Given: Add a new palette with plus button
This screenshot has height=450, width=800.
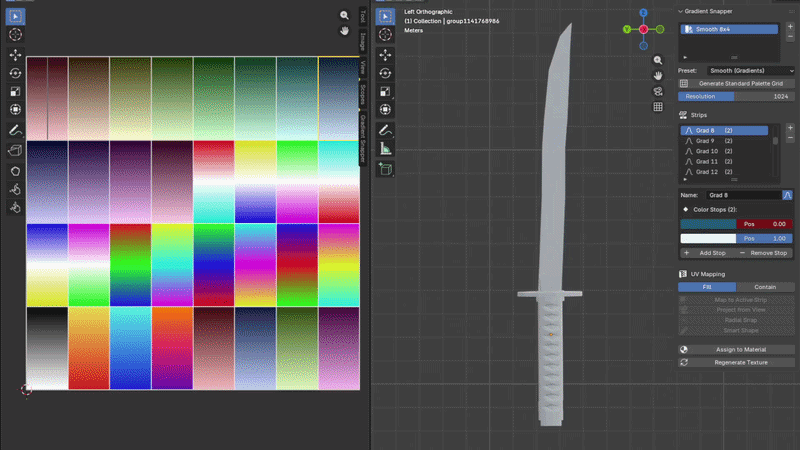Looking at the screenshot, I should click(790, 27).
